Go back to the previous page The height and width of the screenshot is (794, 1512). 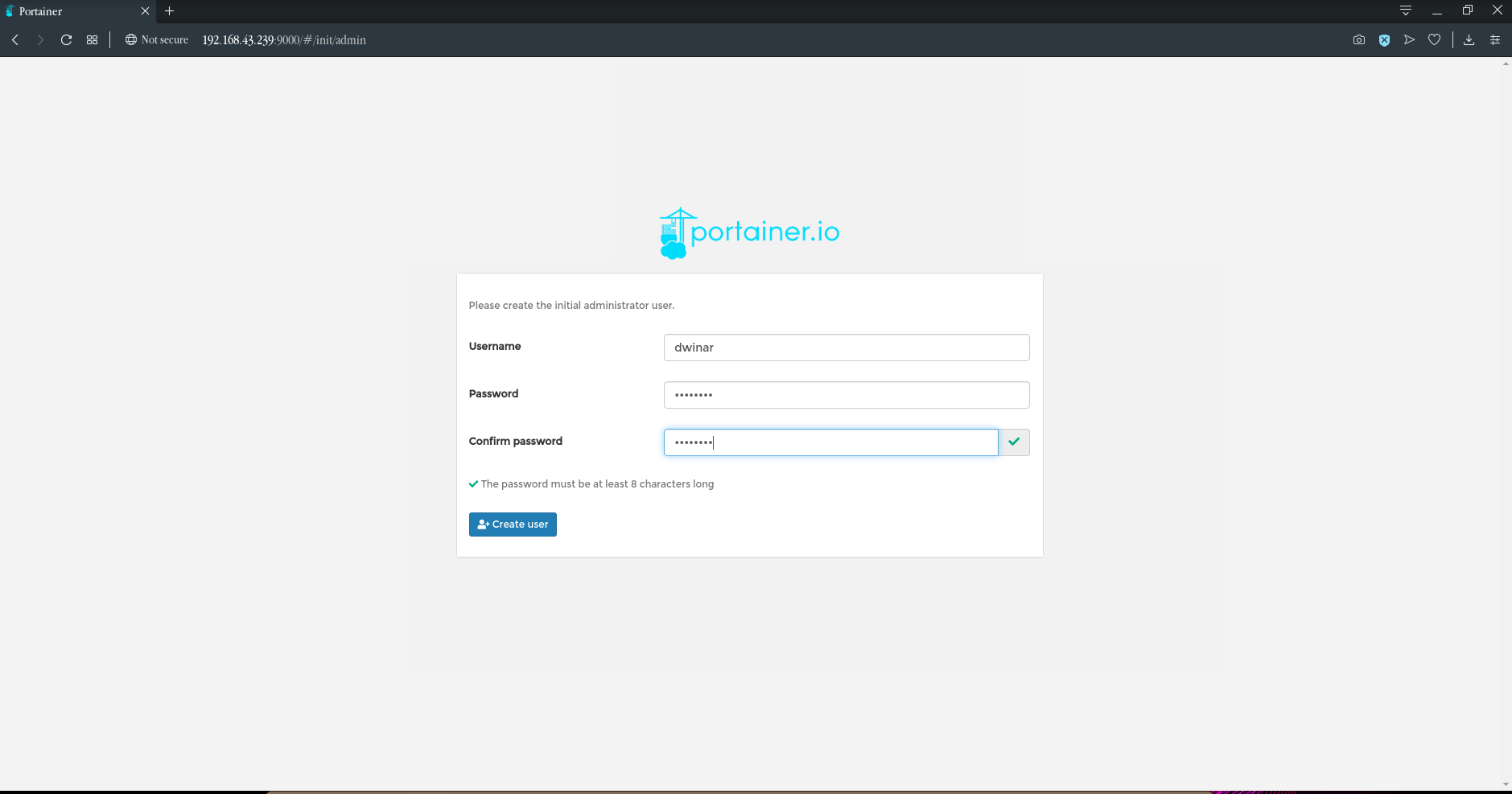pos(15,39)
